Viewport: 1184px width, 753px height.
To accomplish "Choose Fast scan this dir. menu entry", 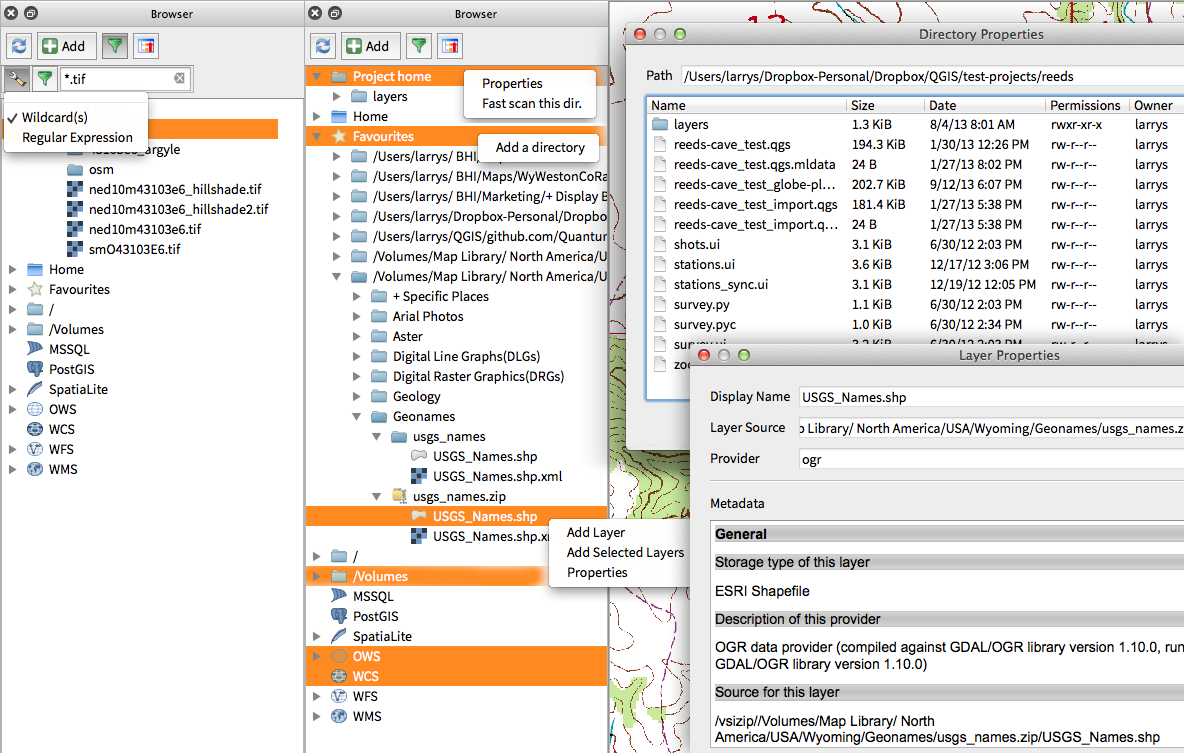I will (531, 103).
